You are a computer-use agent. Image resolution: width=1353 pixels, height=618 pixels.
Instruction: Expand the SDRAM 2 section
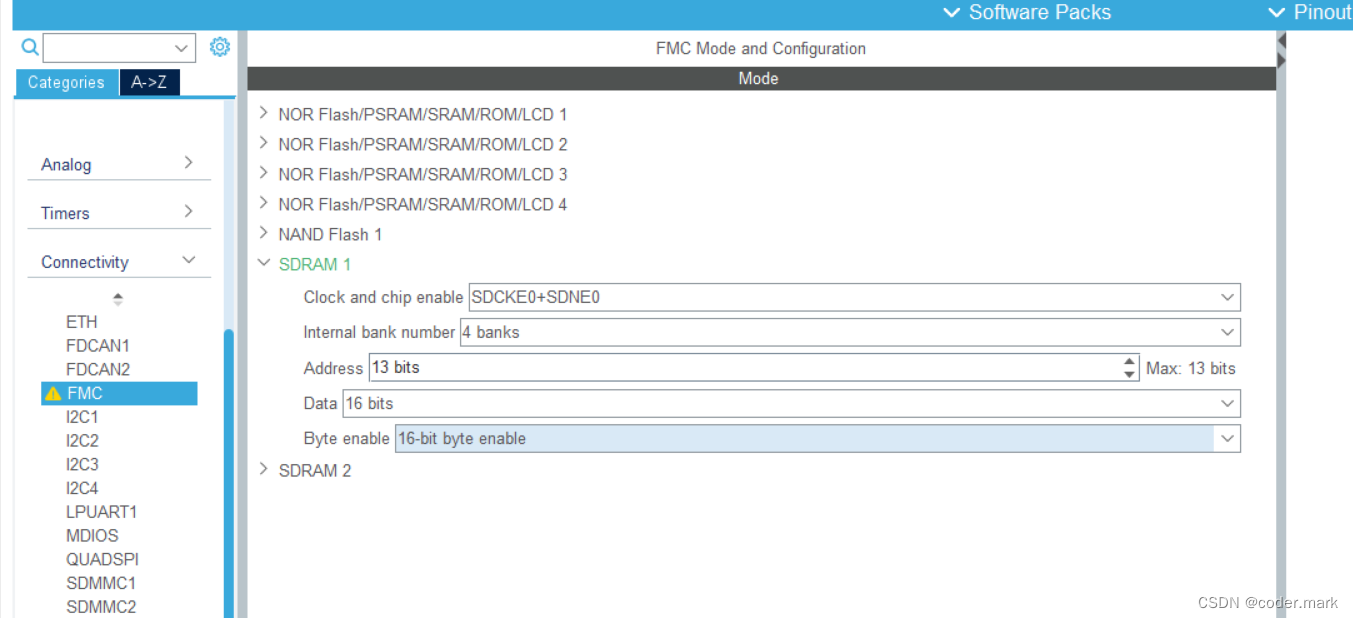pos(263,469)
